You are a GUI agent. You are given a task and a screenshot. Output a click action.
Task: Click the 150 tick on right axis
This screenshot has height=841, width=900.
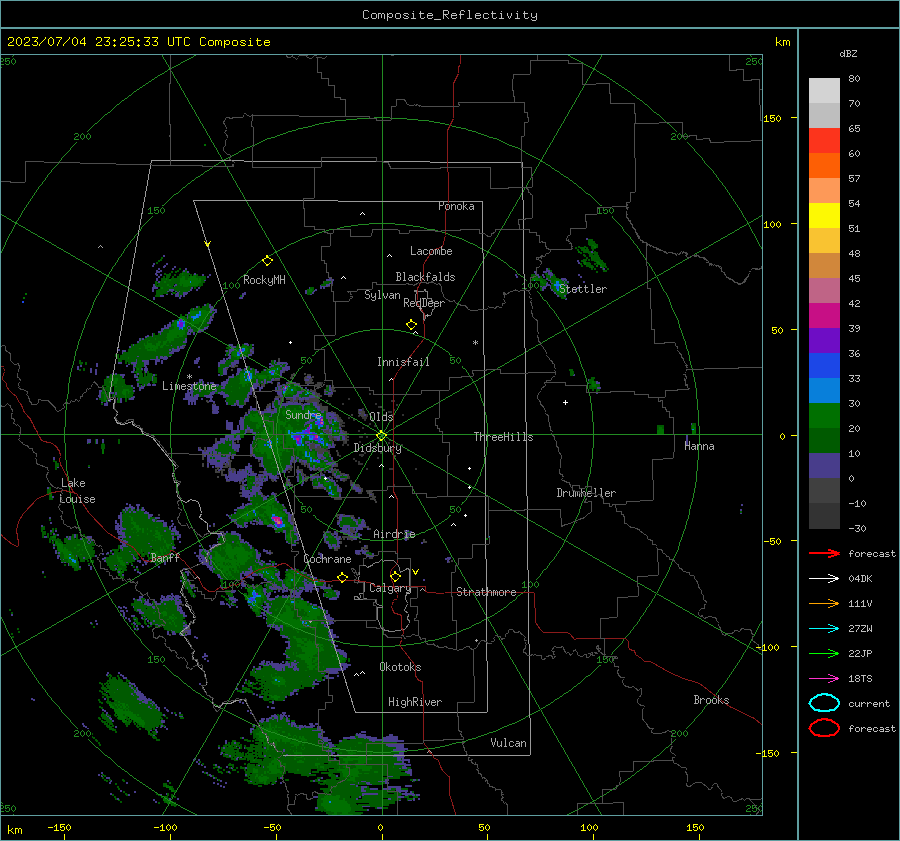pos(772,118)
